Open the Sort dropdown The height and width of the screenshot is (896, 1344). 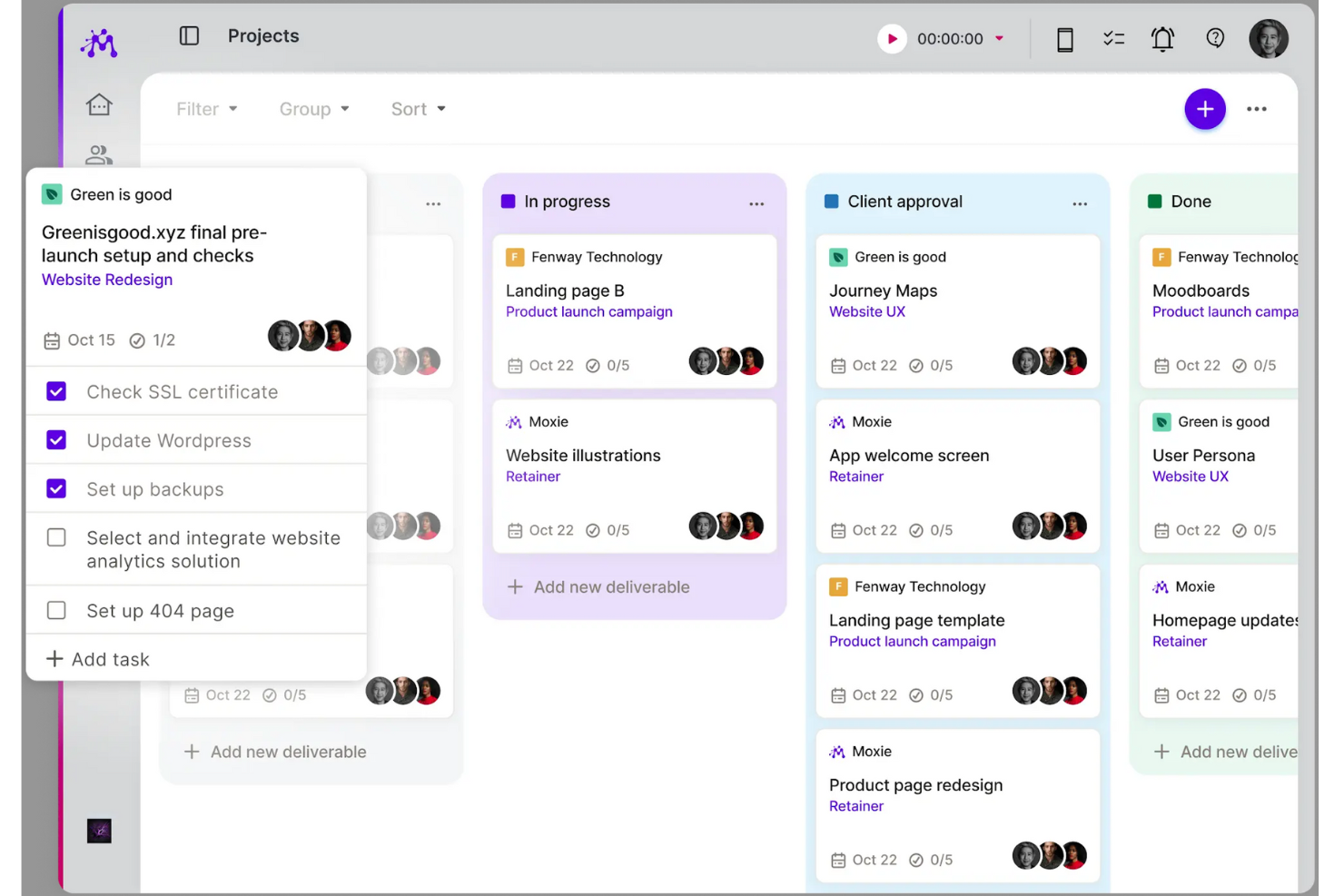419,109
